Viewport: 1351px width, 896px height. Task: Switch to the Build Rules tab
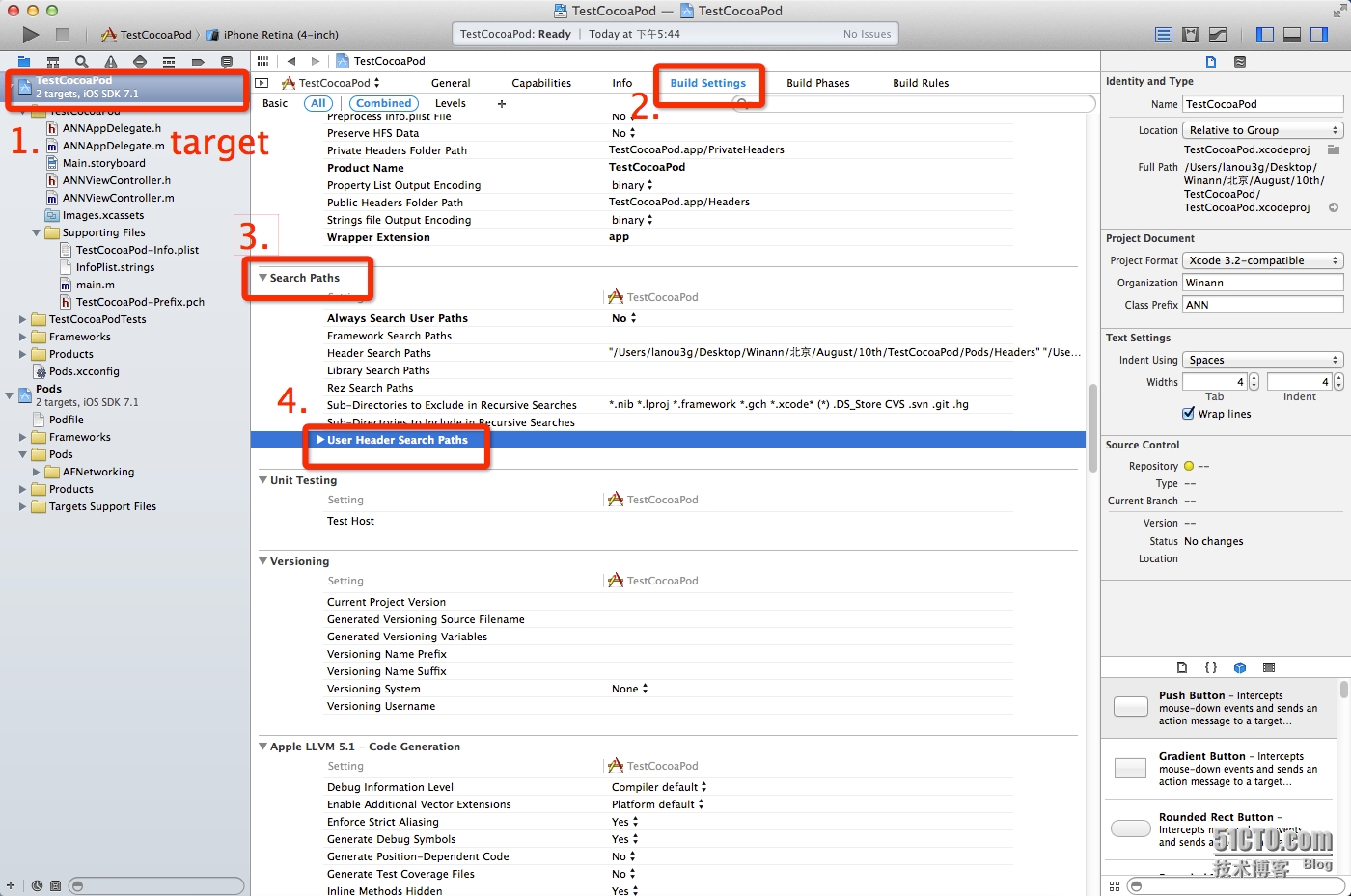click(x=921, y=83)
